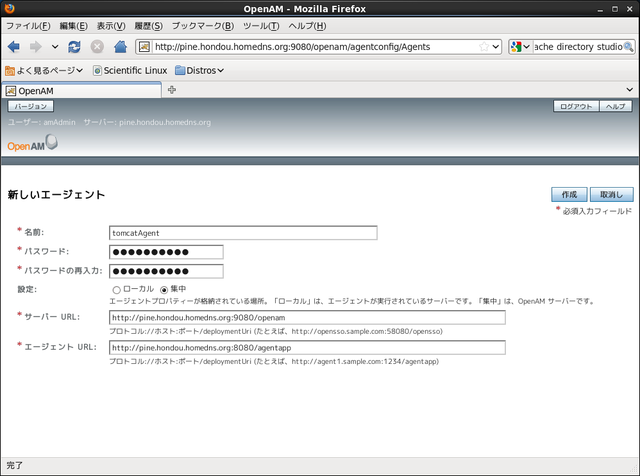Screen dimensions: 640x476
Task: Click the OpenAM logo
Action: click(32, 144)
